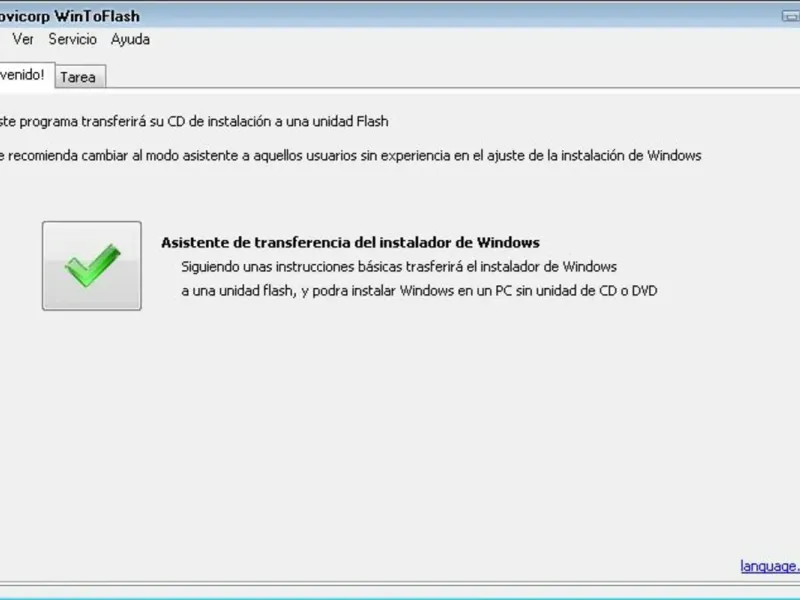Switch to the Tarea tab
The height and width of the screenshot is (600, 800).
pos(78,77)
